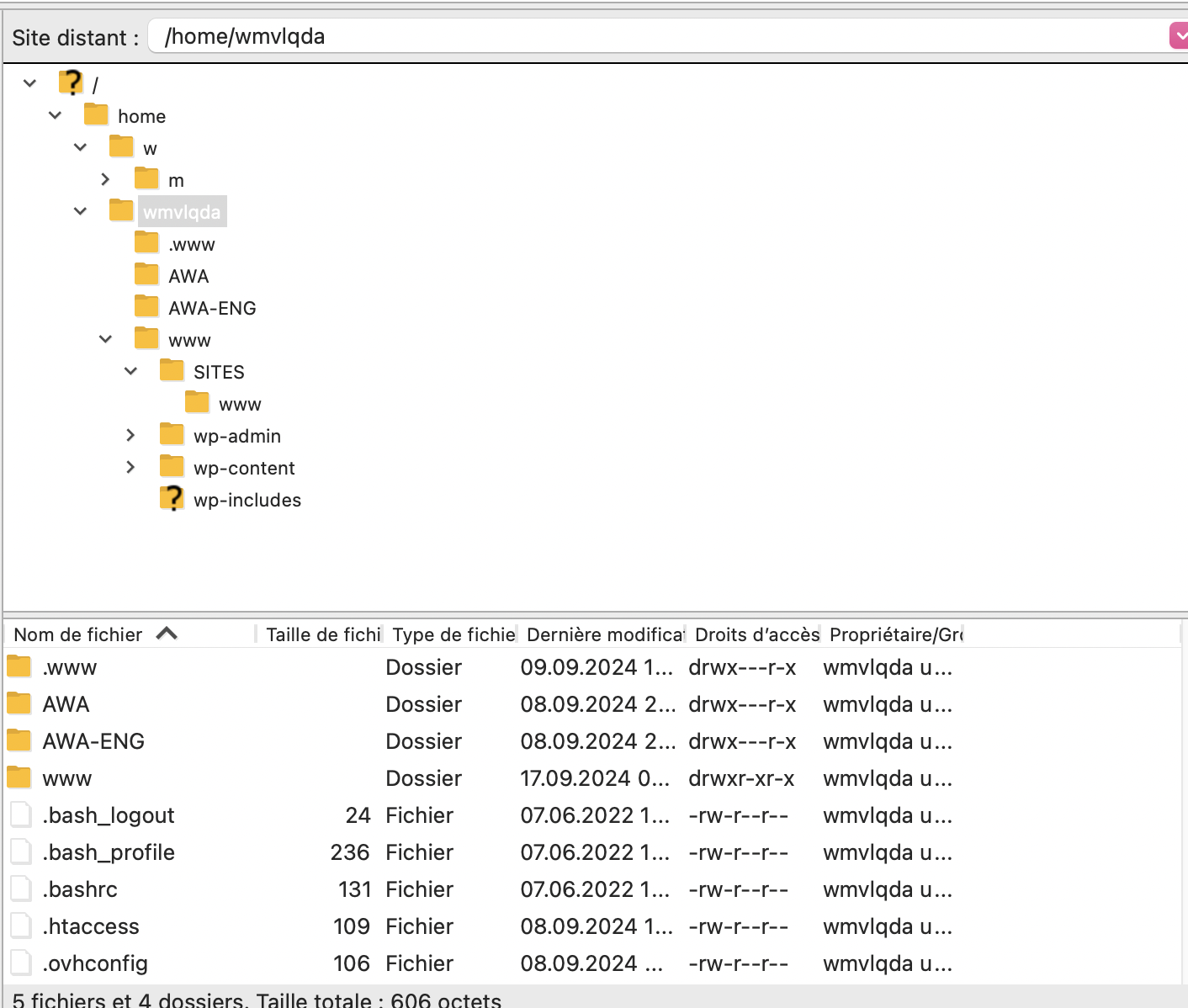Collapse the home directory node

(x=56, y=115)
